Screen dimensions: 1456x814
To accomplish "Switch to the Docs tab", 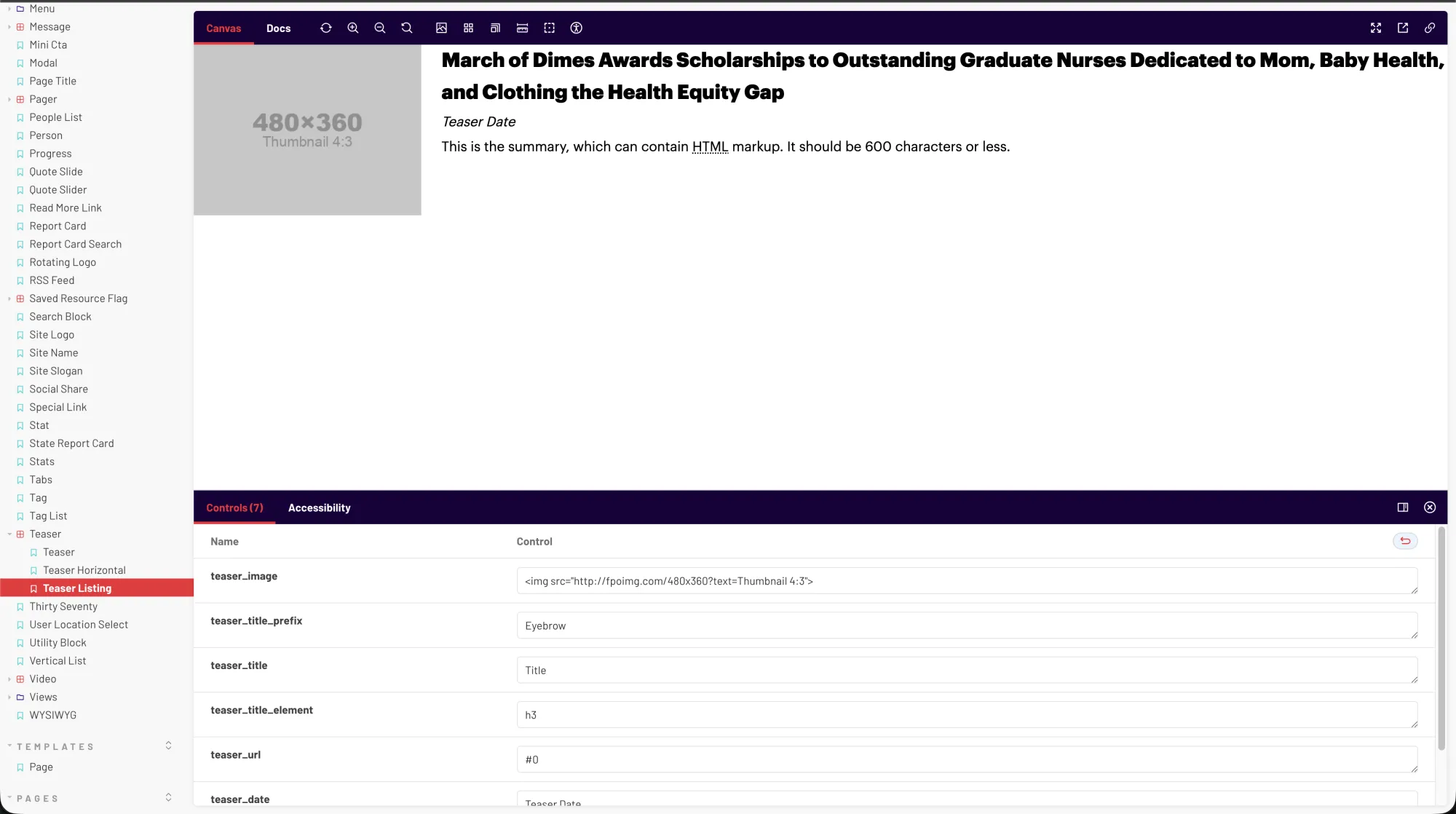I will coord(278,28).
